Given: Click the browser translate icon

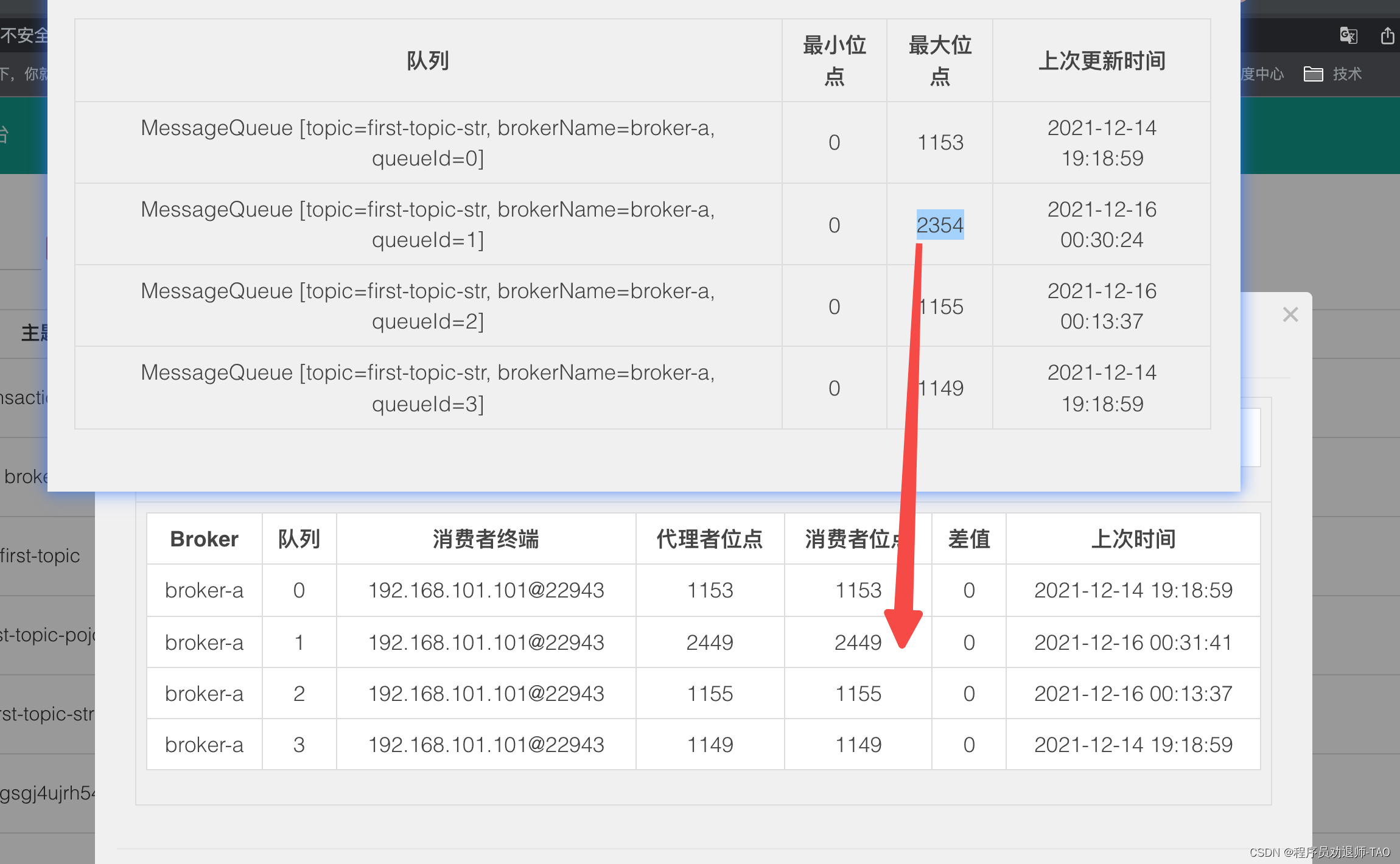Looking at the screenshot, I should tap(1348, 35).
